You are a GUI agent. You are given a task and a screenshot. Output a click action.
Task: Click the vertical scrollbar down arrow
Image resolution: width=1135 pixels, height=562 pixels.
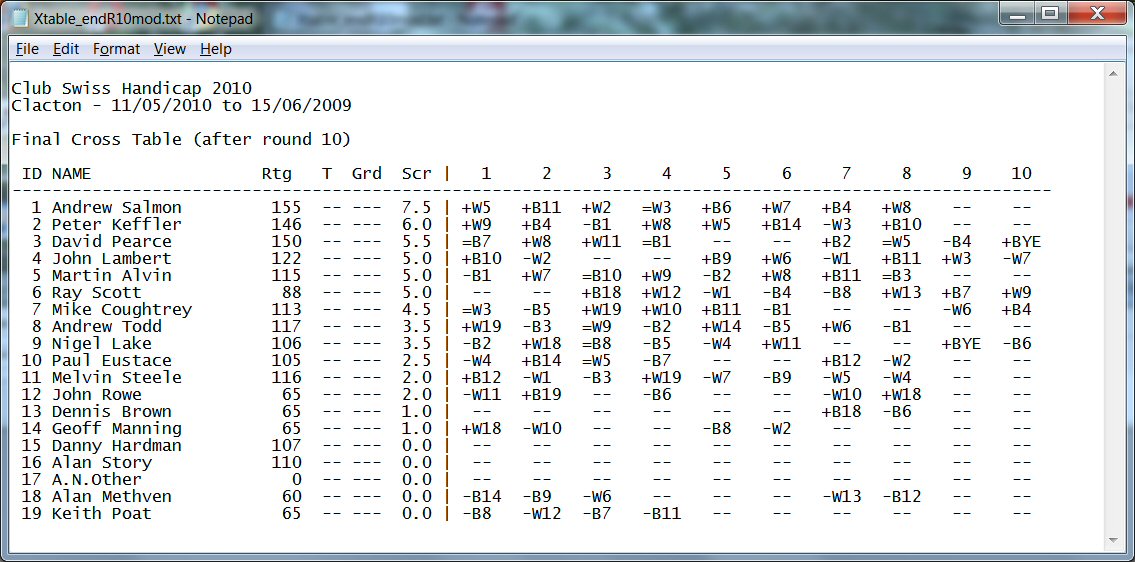[x=1113, y=541]
